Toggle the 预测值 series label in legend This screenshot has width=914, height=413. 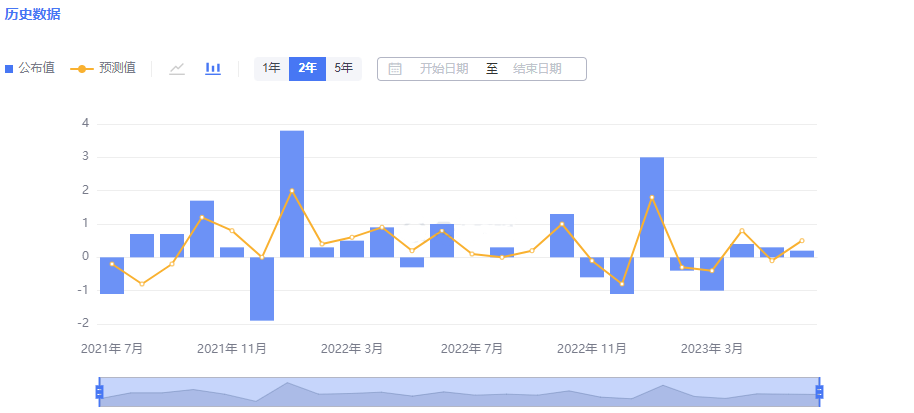pyautogui.click(x=117, y=68)
